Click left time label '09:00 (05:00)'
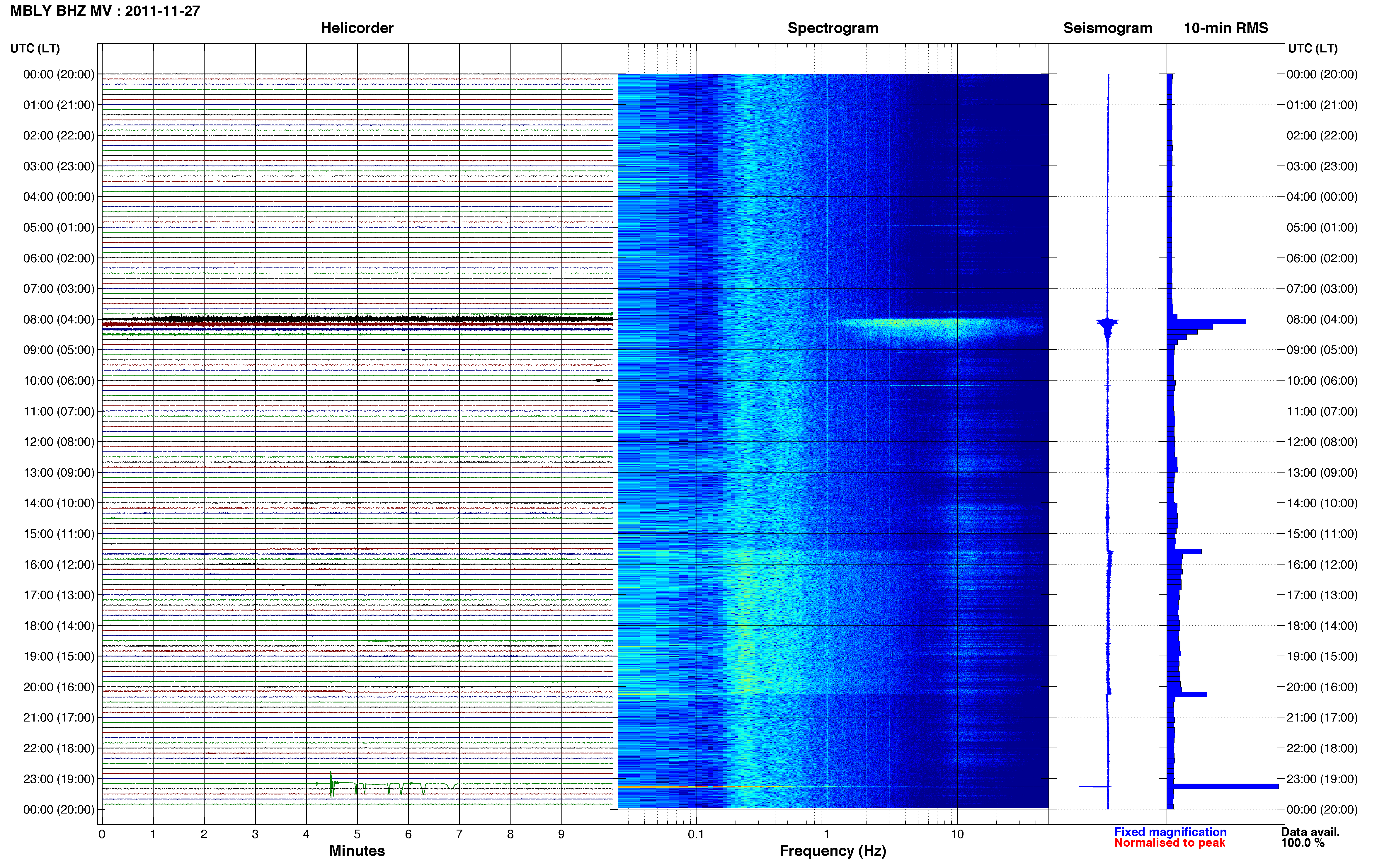Image resolution: width=1389 pixels, height=868 pixels. coord(59,350)
